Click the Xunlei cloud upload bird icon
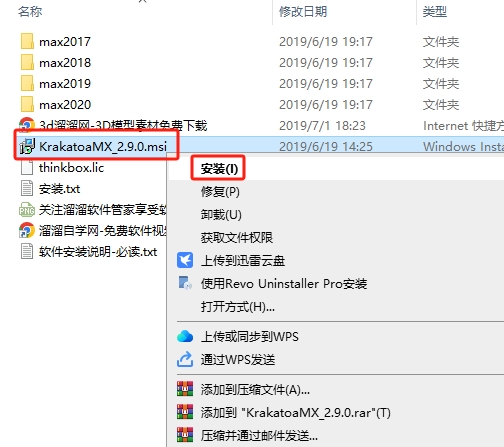 185,260
